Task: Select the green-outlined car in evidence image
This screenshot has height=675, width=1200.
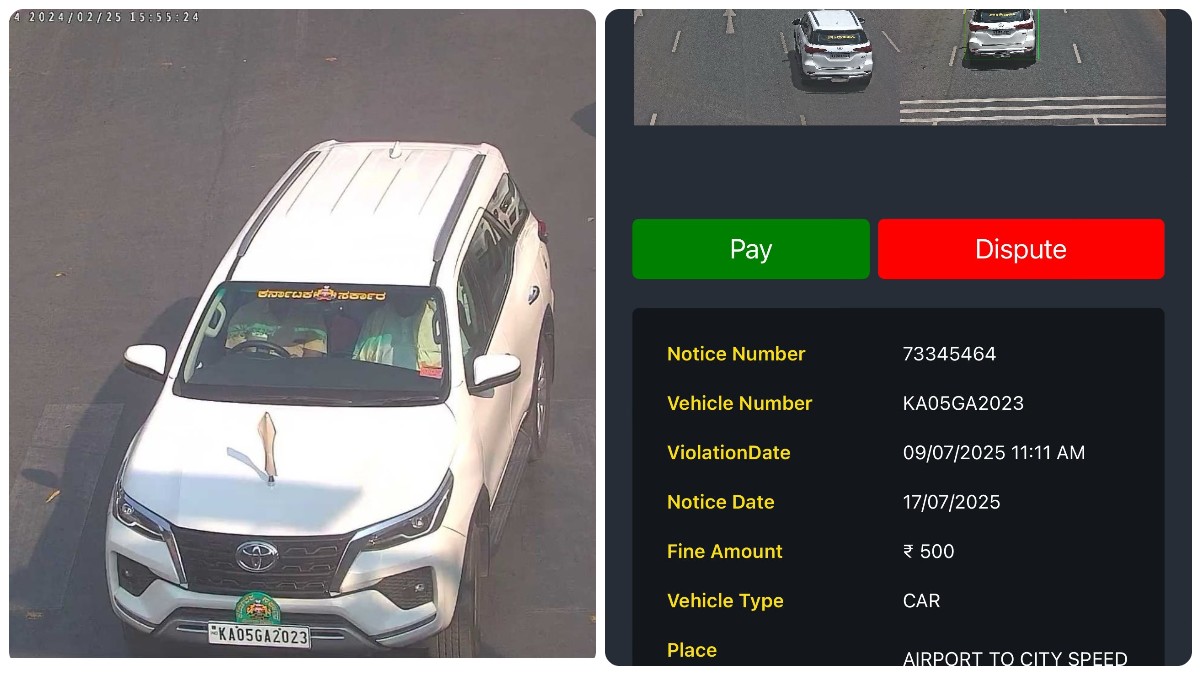Action: 1001,35
